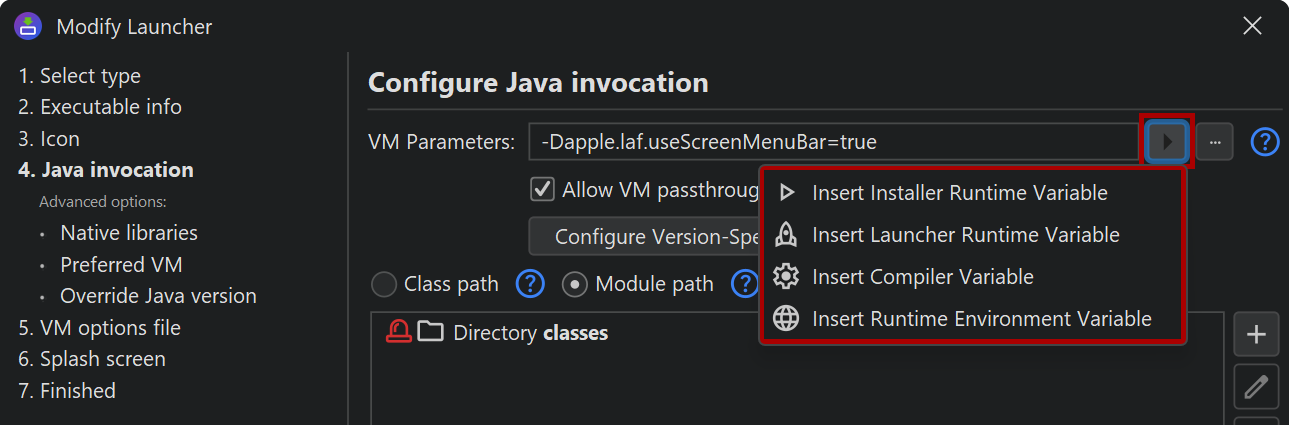Screen dimensions: 1289x425
Task: Pick Insert Runtime Environment Variable
Action: (x=981, y=319)
